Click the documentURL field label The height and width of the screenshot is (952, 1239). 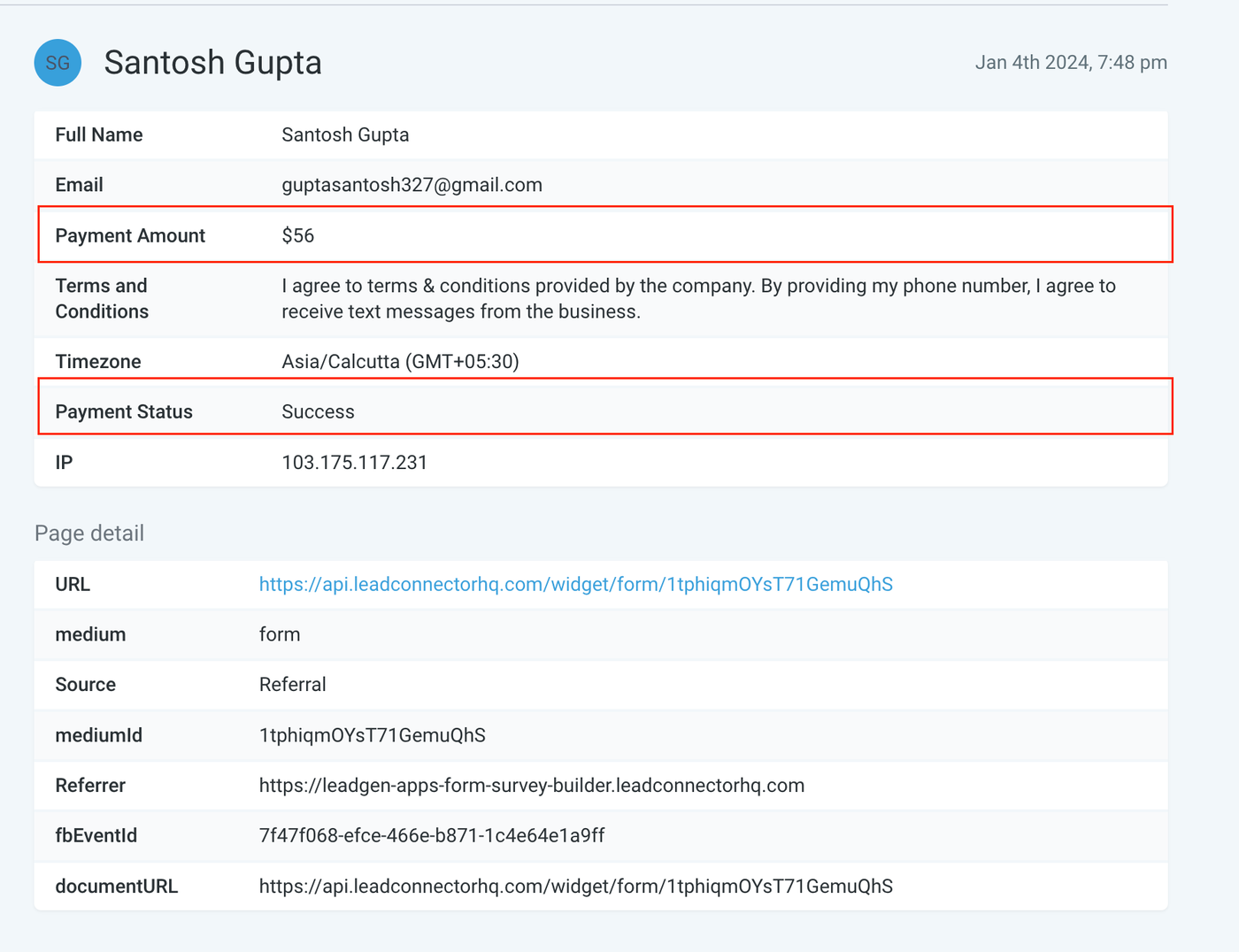pos(117,887)
